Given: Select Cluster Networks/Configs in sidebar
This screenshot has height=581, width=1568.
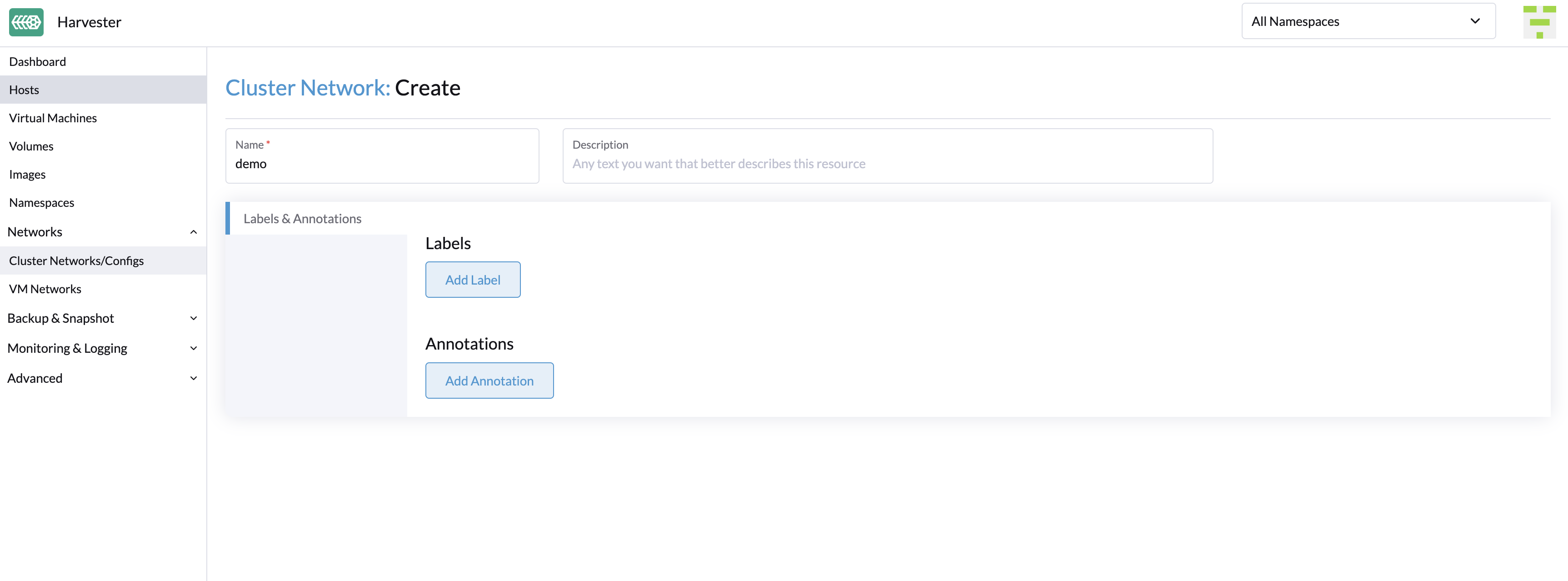Looking at the screenshot, I should click(x=76, y=260).
